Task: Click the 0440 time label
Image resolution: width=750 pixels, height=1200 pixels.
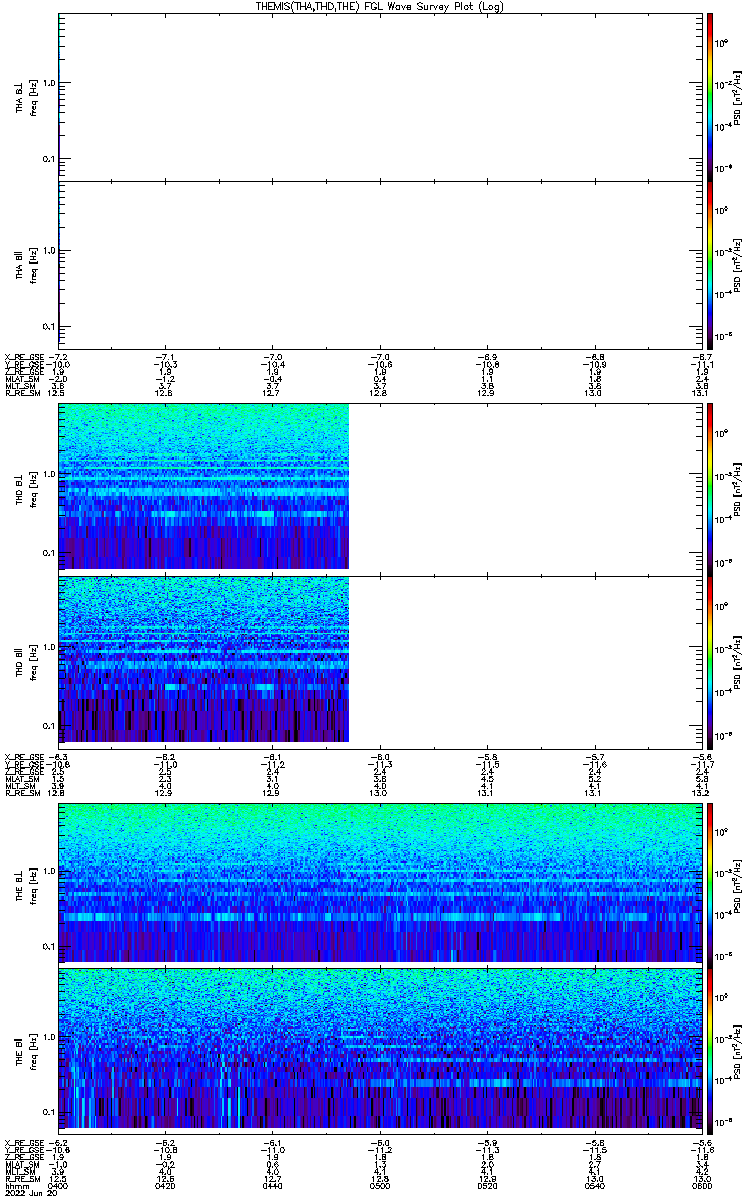Action: (x=271, y=1185)
